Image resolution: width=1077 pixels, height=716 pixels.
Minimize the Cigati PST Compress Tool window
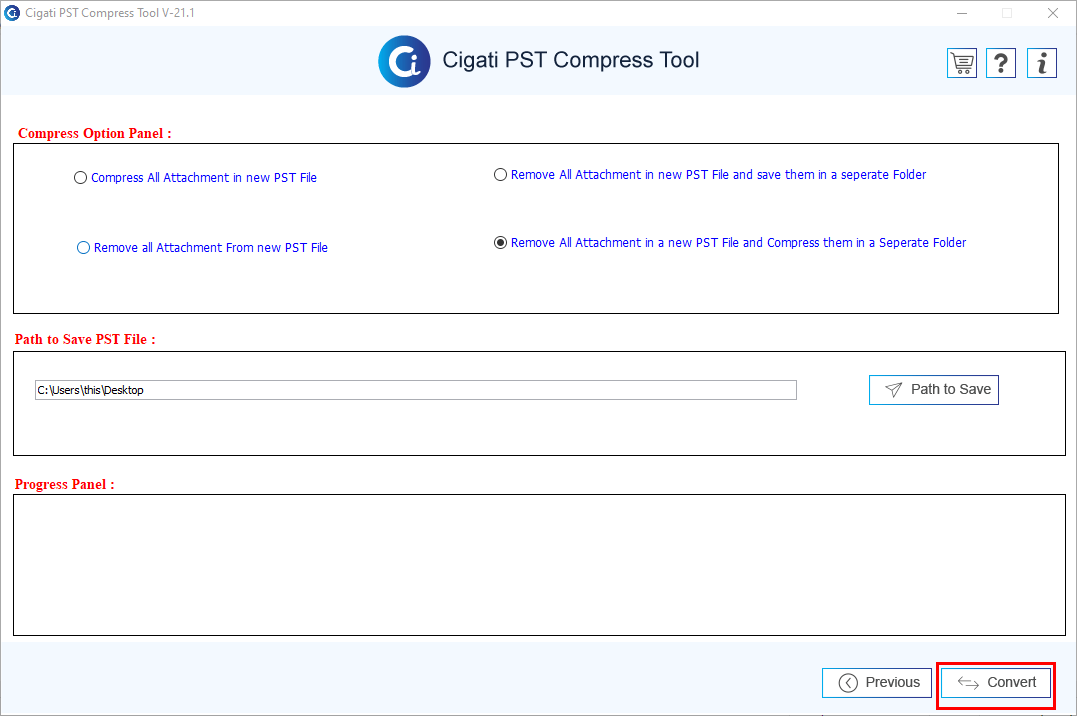pos(962,13)
